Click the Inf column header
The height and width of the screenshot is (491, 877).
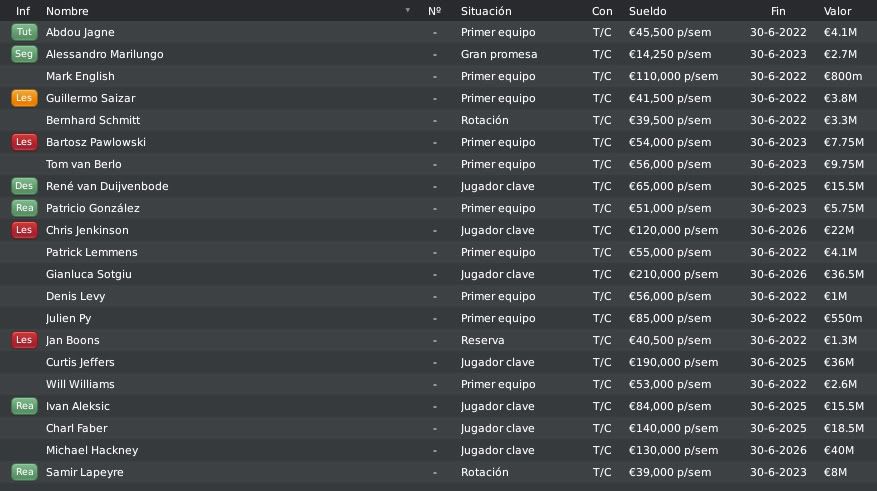pos(23,11)
